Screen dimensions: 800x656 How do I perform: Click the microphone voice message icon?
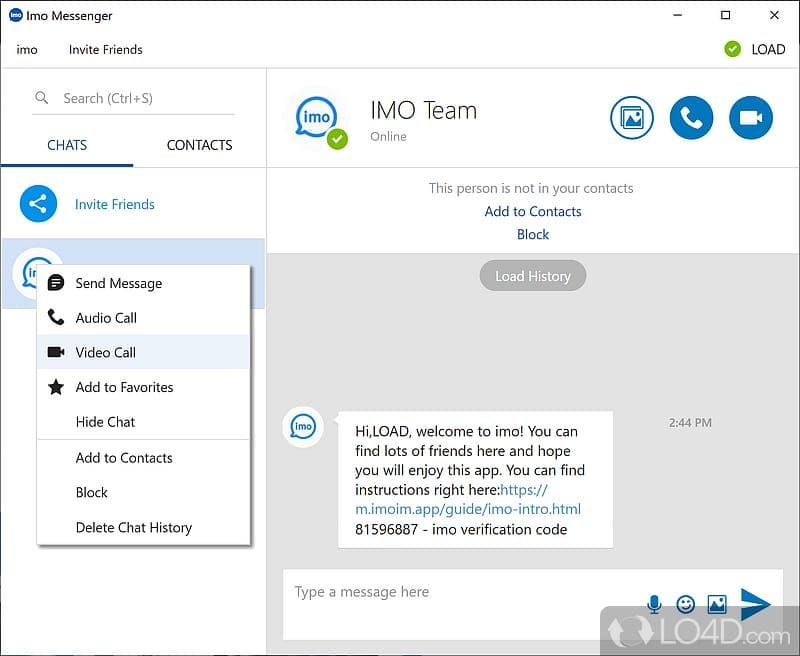654,604
